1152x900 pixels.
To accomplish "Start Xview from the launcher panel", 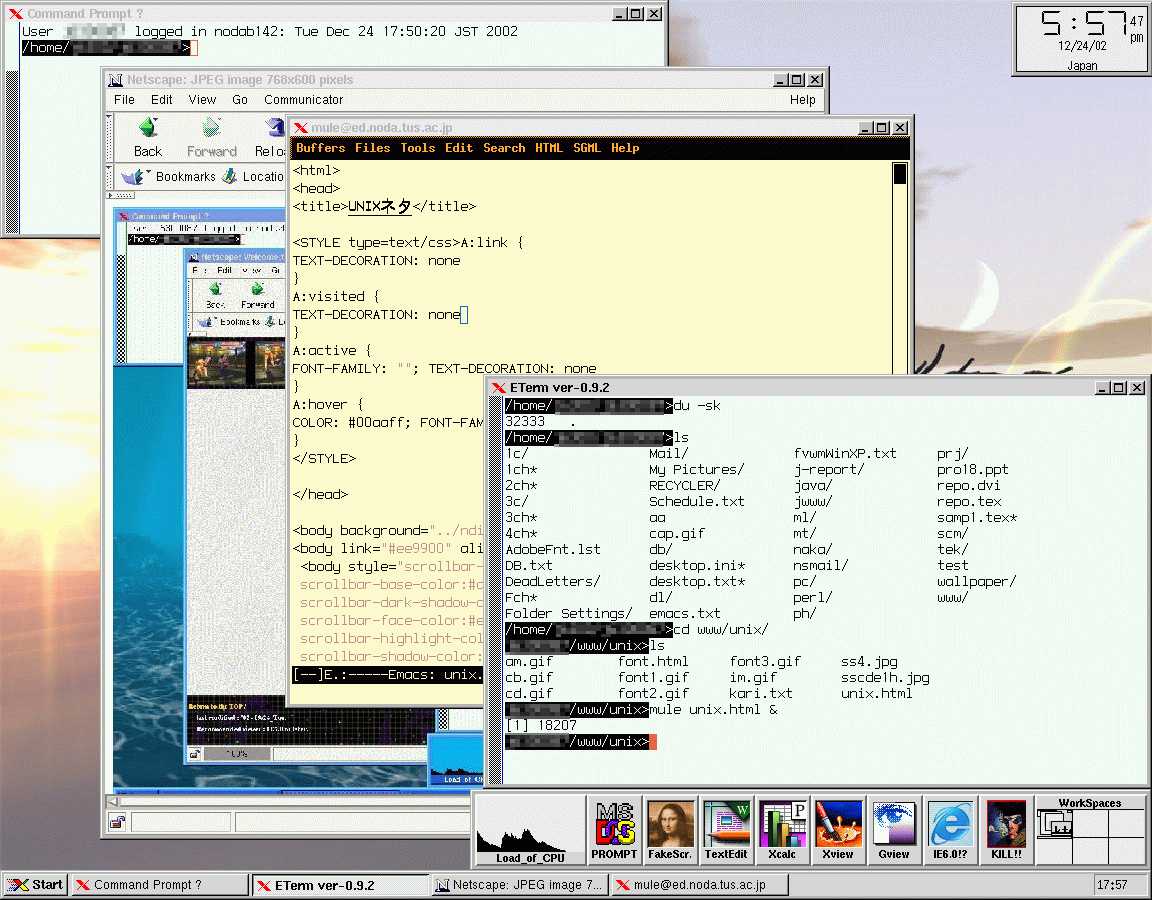I will click(x=838, y=829).
